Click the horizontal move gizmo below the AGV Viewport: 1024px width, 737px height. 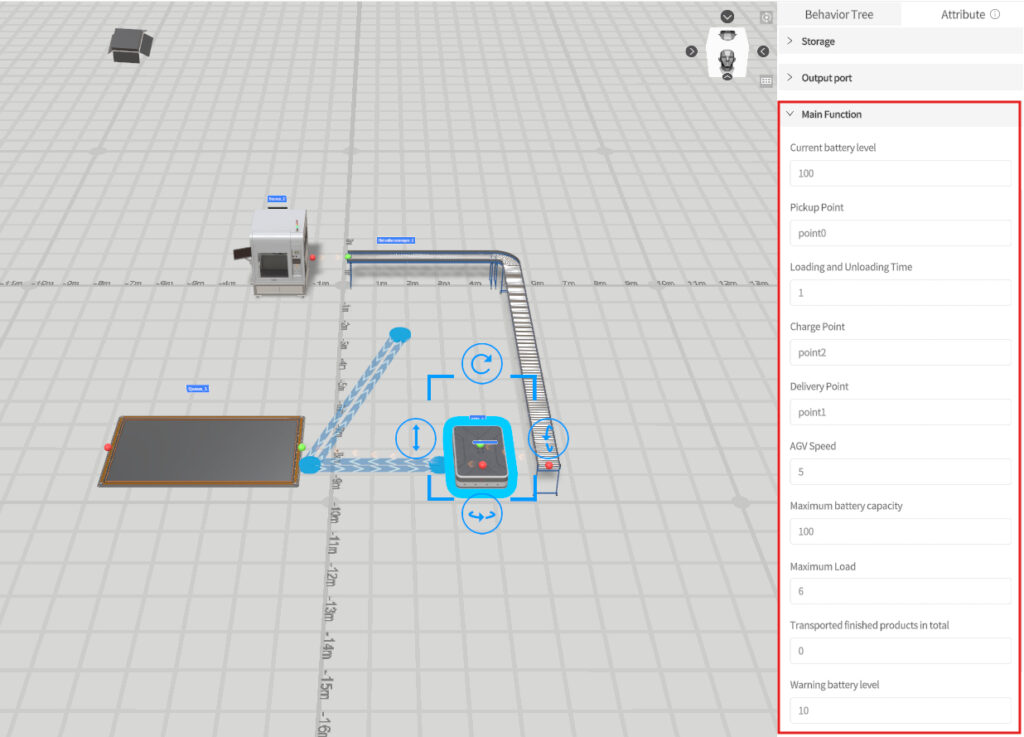[482, 515]
